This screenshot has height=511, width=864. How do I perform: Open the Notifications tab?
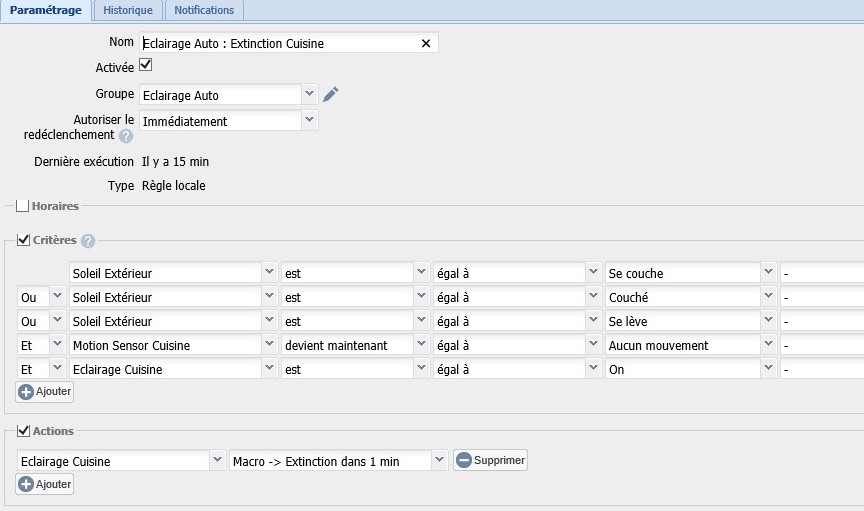click(x=204, y=10)
